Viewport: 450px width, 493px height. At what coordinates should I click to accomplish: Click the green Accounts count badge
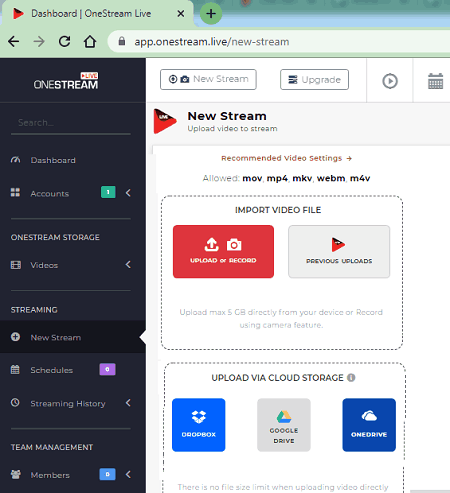108,192
